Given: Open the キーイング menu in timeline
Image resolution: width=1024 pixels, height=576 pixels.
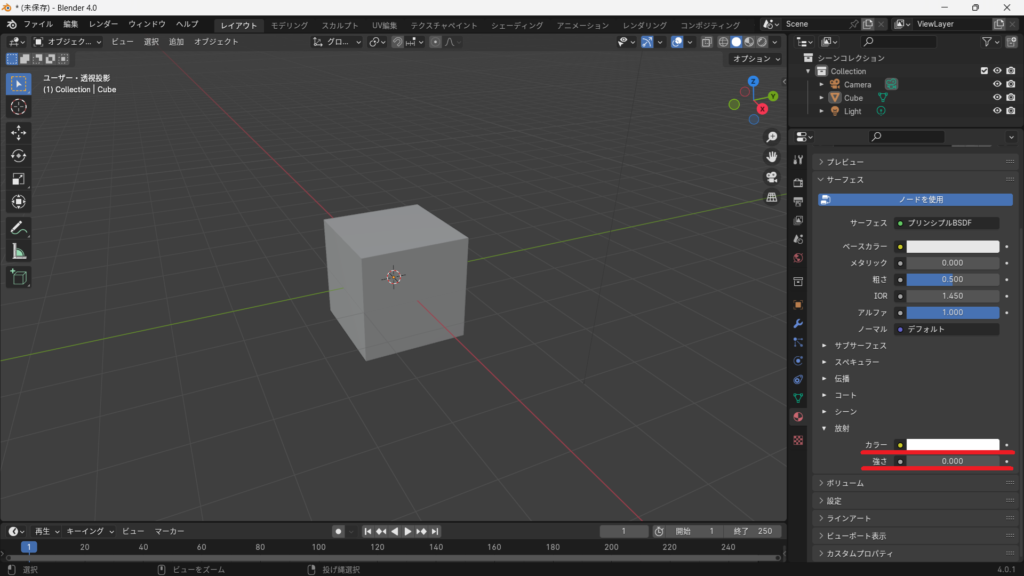Looking at the screenshot, I should (89, 532).
